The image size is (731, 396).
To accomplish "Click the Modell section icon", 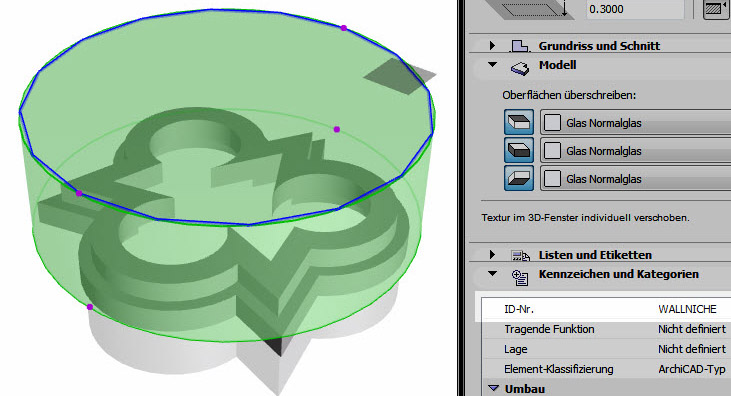I will (x=520, y=69).
